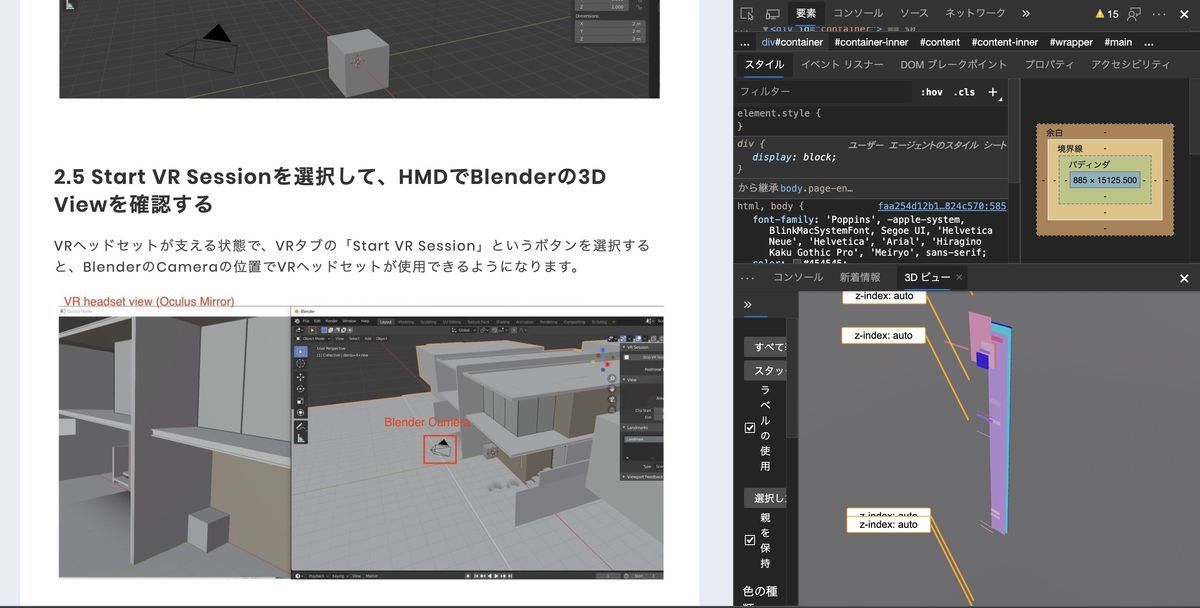Open the 新着情報 drawer tab
Viewport: 1200px width, 608px height.
point(860,277)
